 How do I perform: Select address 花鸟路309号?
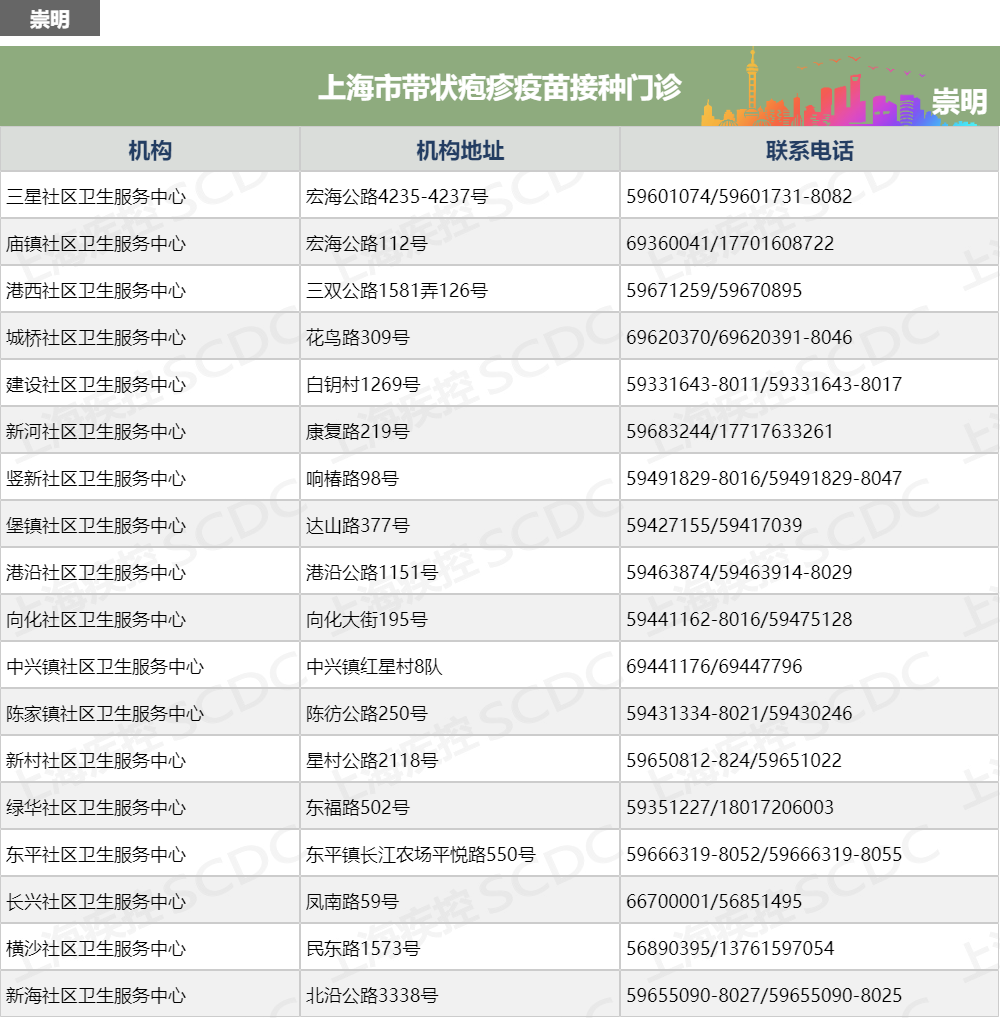pos(358,338)
